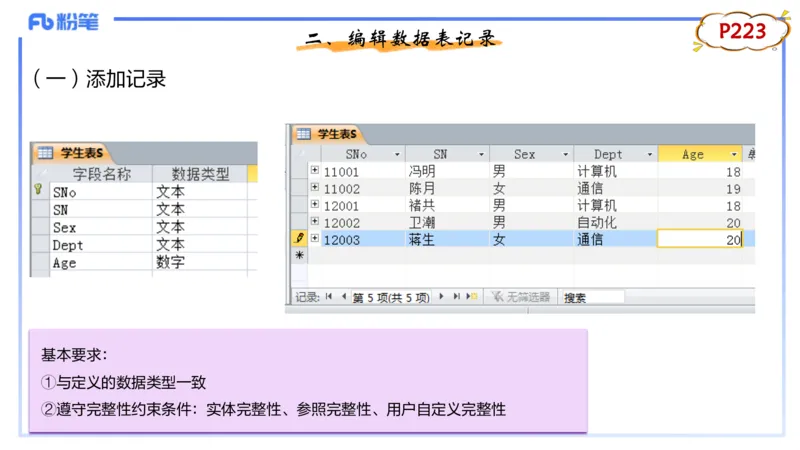Viewport: 800px width, 450px height.
Task: Select the right 学生表S datasheet tab
Action: pos(328,134)
